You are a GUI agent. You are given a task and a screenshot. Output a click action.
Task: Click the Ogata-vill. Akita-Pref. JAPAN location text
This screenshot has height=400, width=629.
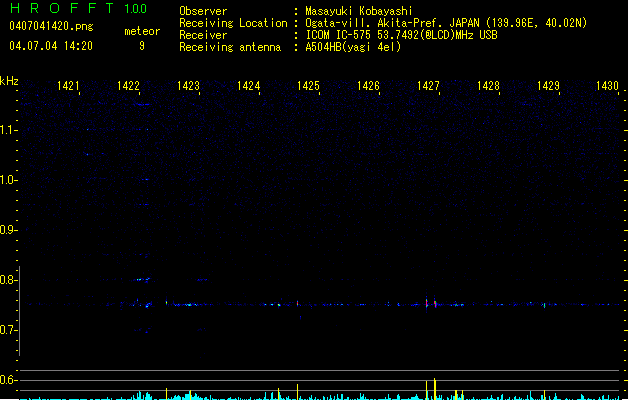pos(446,23)
